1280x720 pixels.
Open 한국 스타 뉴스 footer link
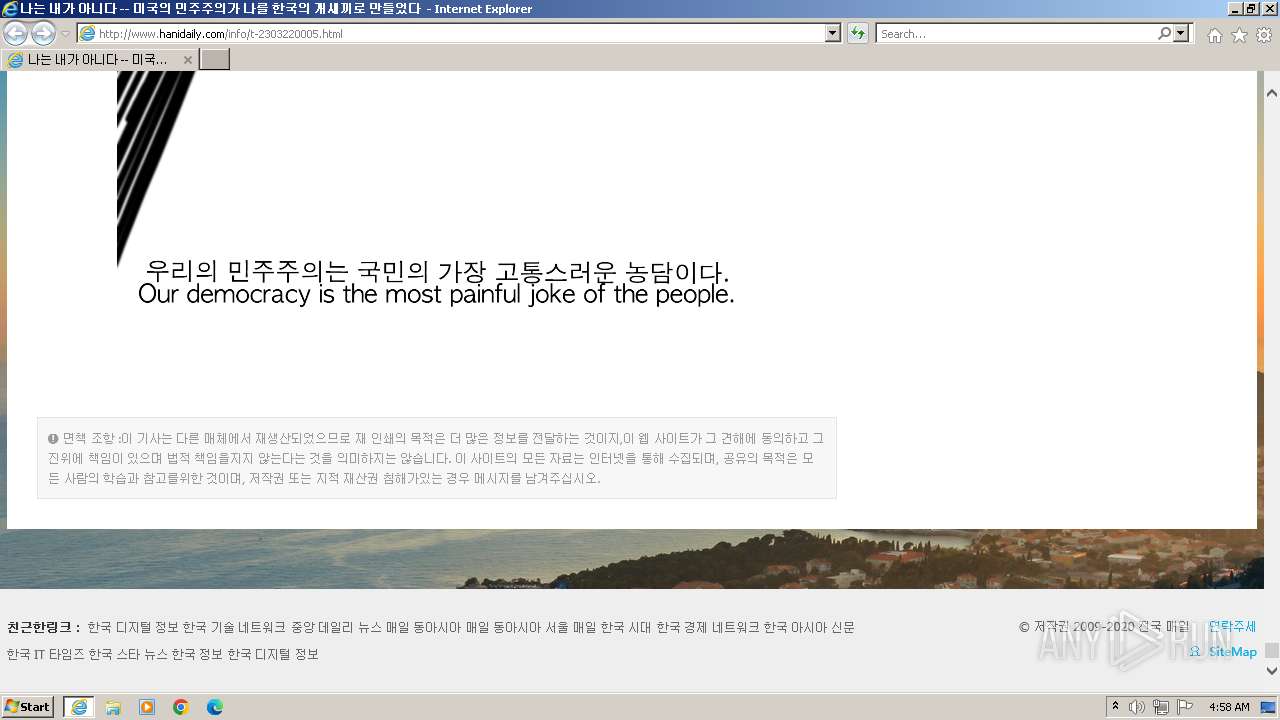pos(128,654)
